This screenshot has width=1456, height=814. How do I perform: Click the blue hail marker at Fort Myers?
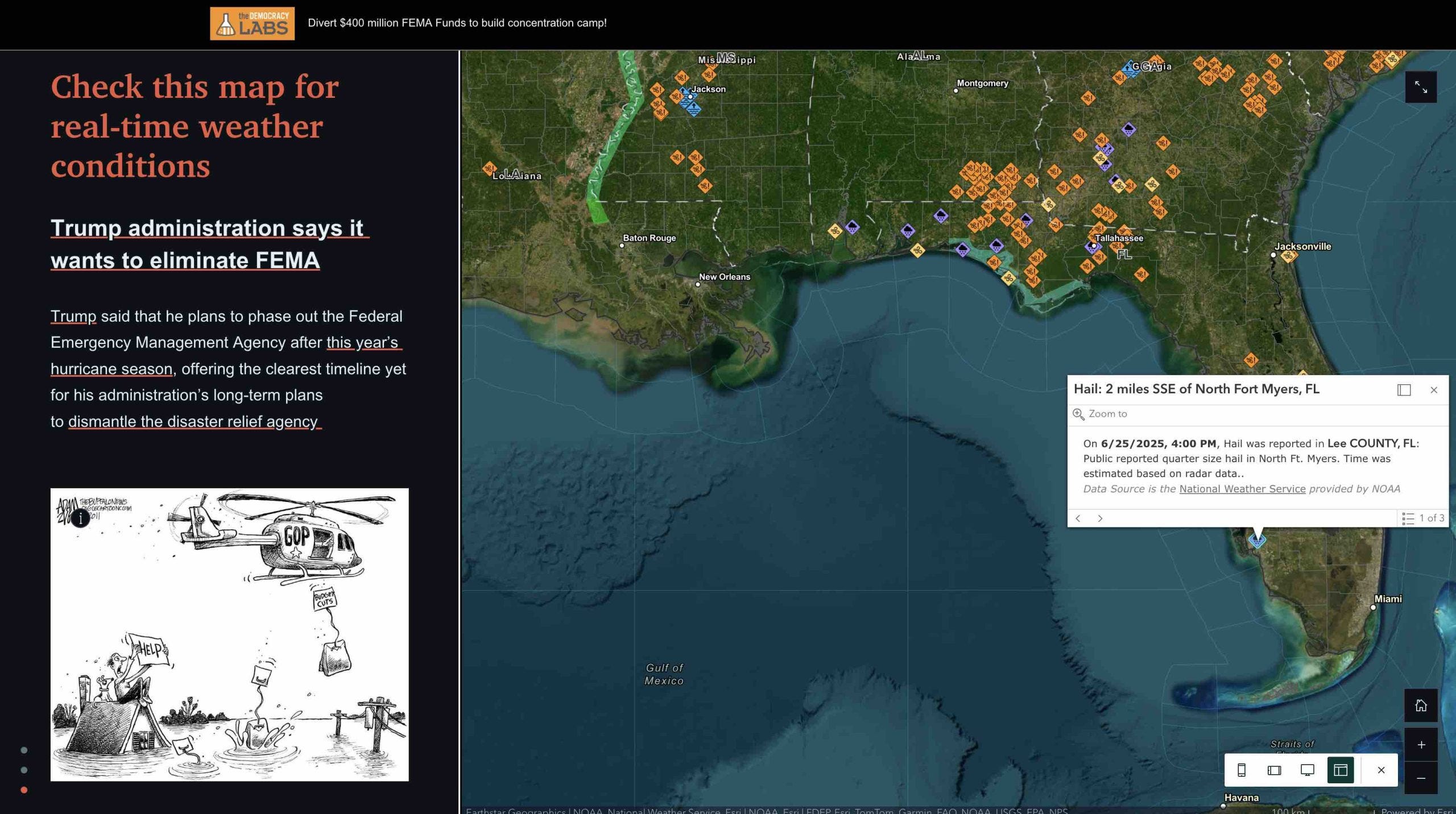[x=1257, y=539]
